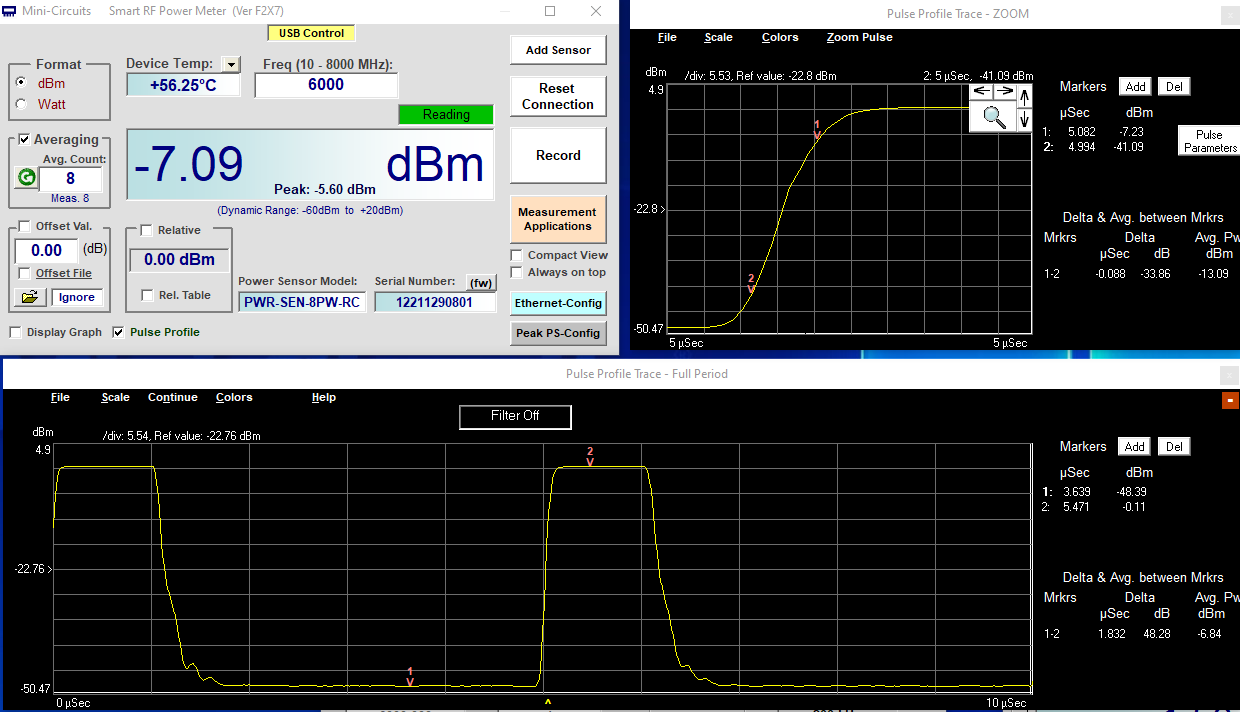Open Zoom Pulse menu
The width and height of the screenshot is (1240, 712).
(859, 37)
